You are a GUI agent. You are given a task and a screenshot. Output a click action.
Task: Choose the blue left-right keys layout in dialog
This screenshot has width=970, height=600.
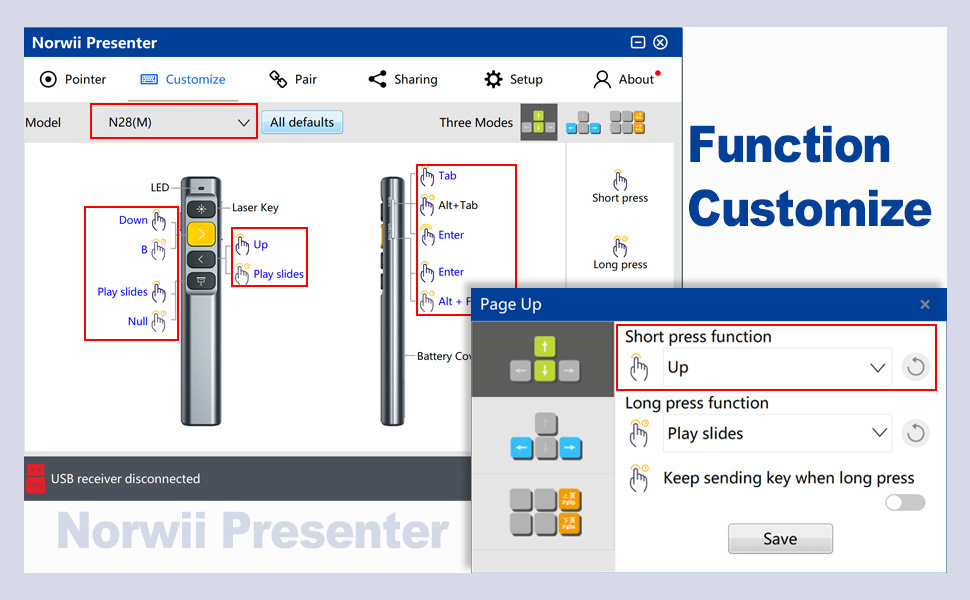(544, 436)
